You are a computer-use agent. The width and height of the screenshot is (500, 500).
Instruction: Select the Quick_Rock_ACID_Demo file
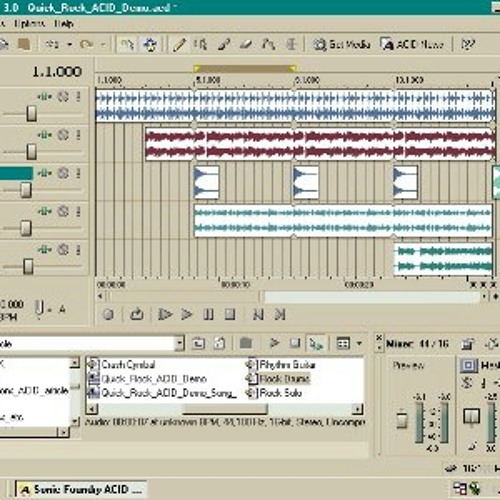click(147, 379)
